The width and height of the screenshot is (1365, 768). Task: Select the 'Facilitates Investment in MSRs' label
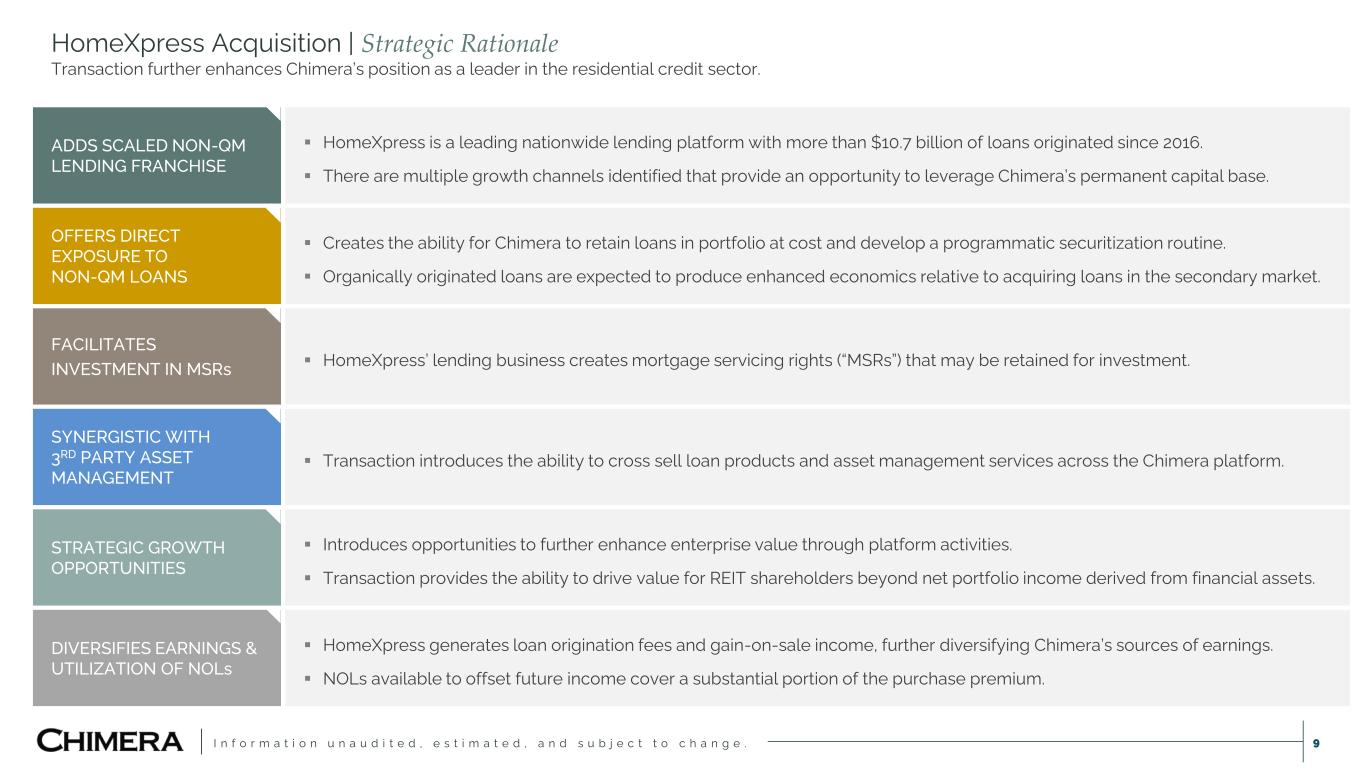tap(155, 357)
